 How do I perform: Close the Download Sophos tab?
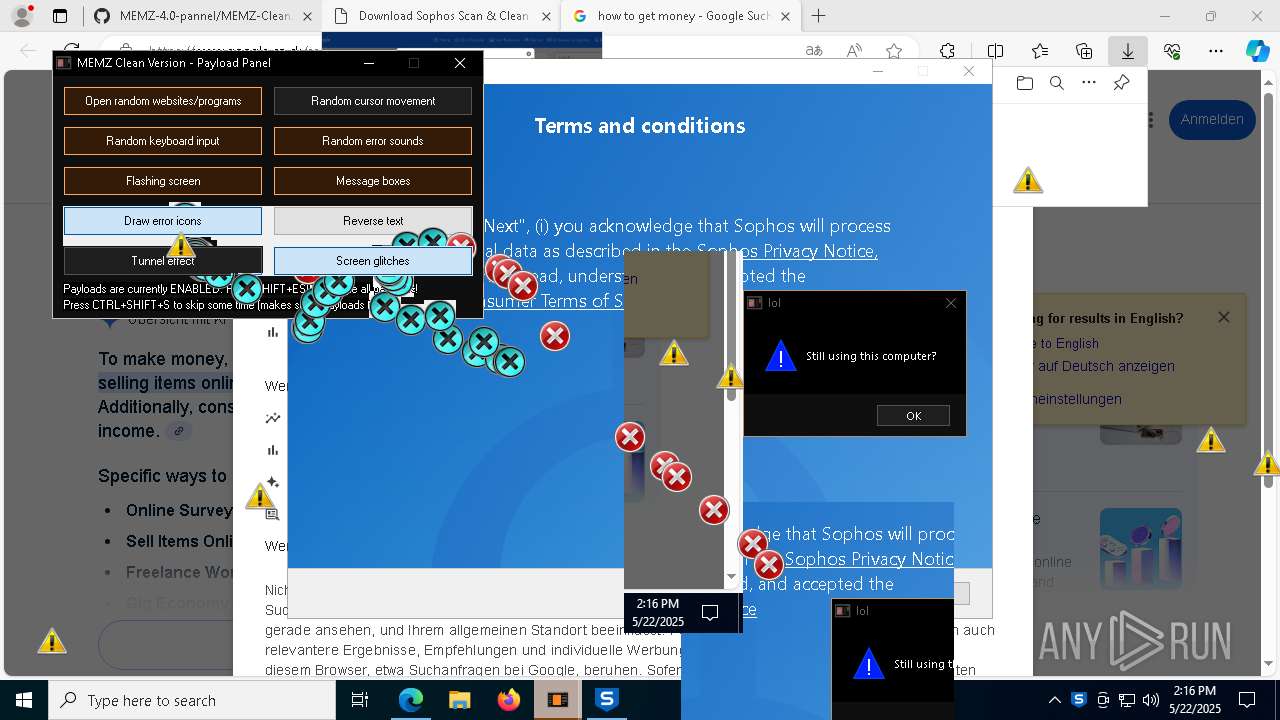(545, 16)
